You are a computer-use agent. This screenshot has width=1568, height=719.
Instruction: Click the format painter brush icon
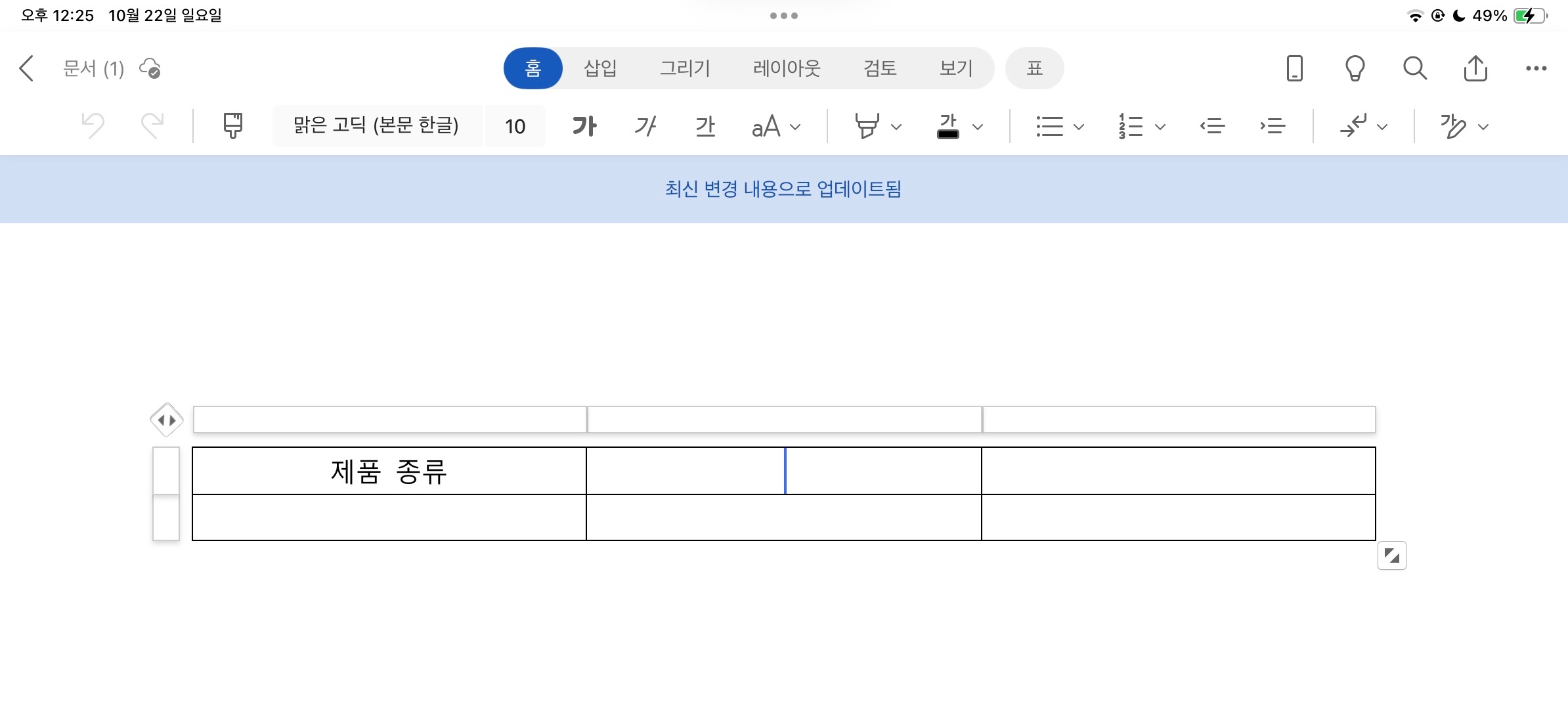coord(232,125)
